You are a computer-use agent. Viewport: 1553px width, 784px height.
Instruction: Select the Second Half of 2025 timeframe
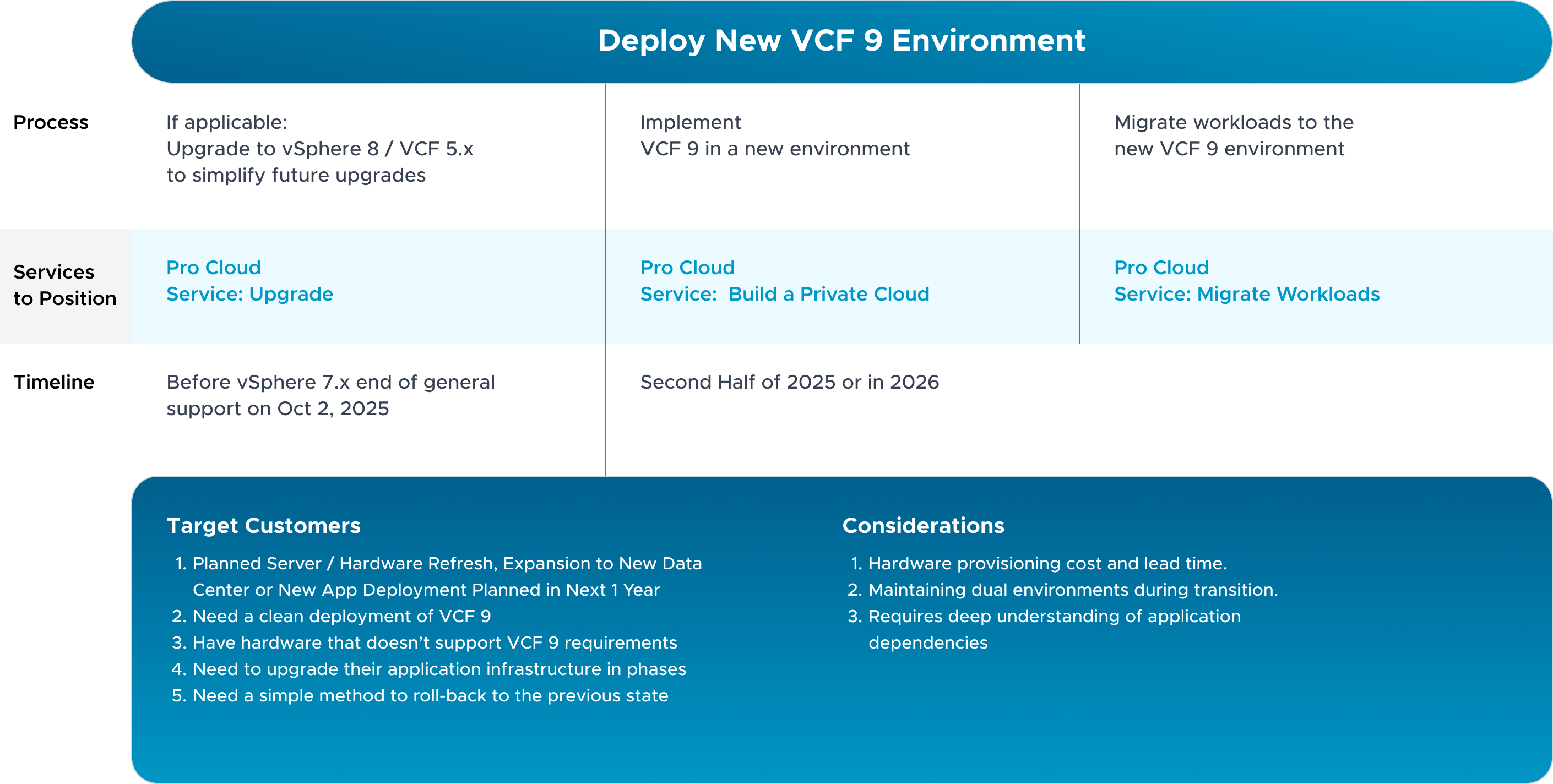click(789, 382)
